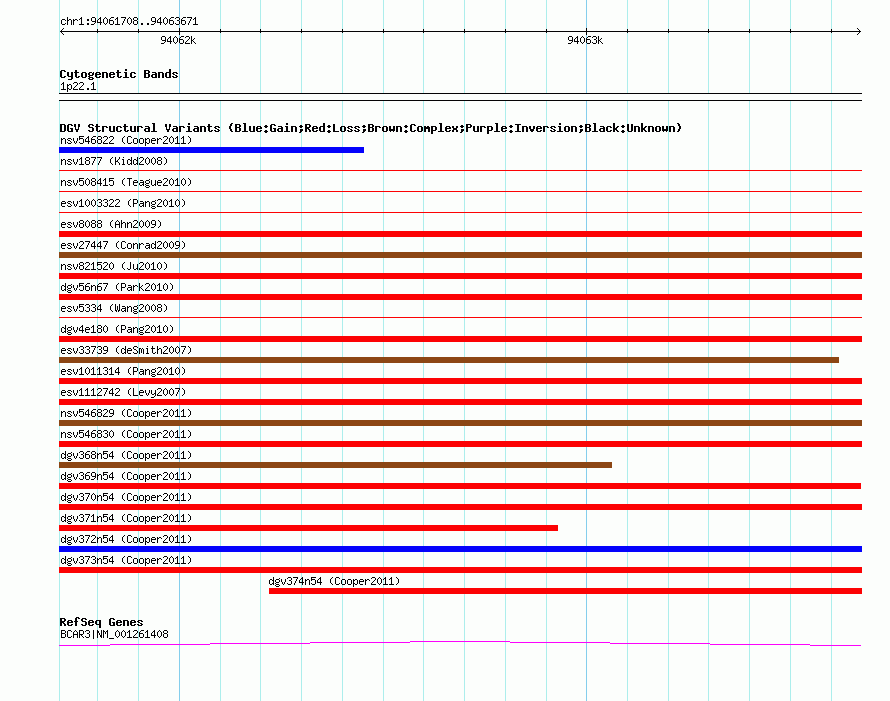Click the dgv373n54 (Cooper2011) red bar
The width and height of the screenshot is (890, 701).
460,570
